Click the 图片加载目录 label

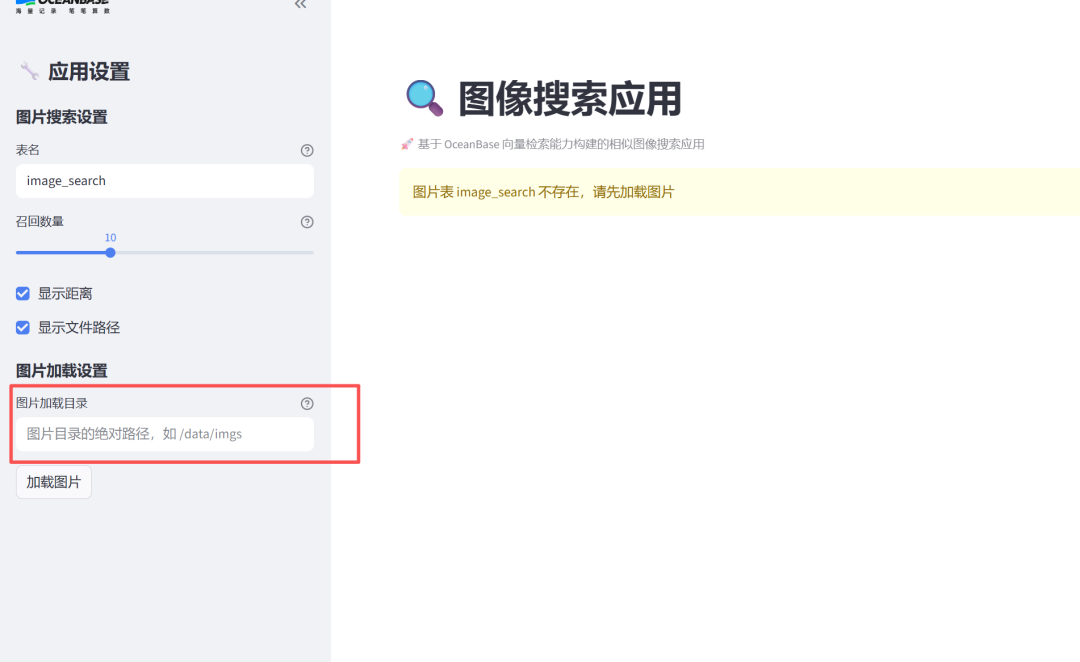[52, 403]
